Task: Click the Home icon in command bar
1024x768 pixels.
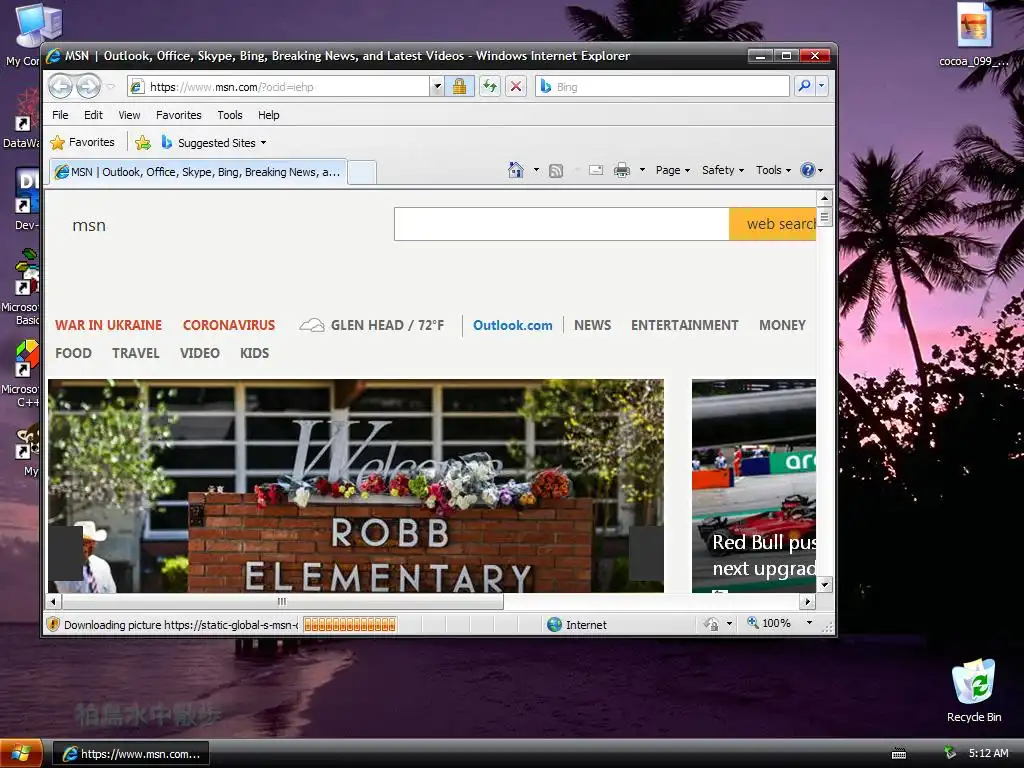Action: pyautogui.click(x=515, y=170)
